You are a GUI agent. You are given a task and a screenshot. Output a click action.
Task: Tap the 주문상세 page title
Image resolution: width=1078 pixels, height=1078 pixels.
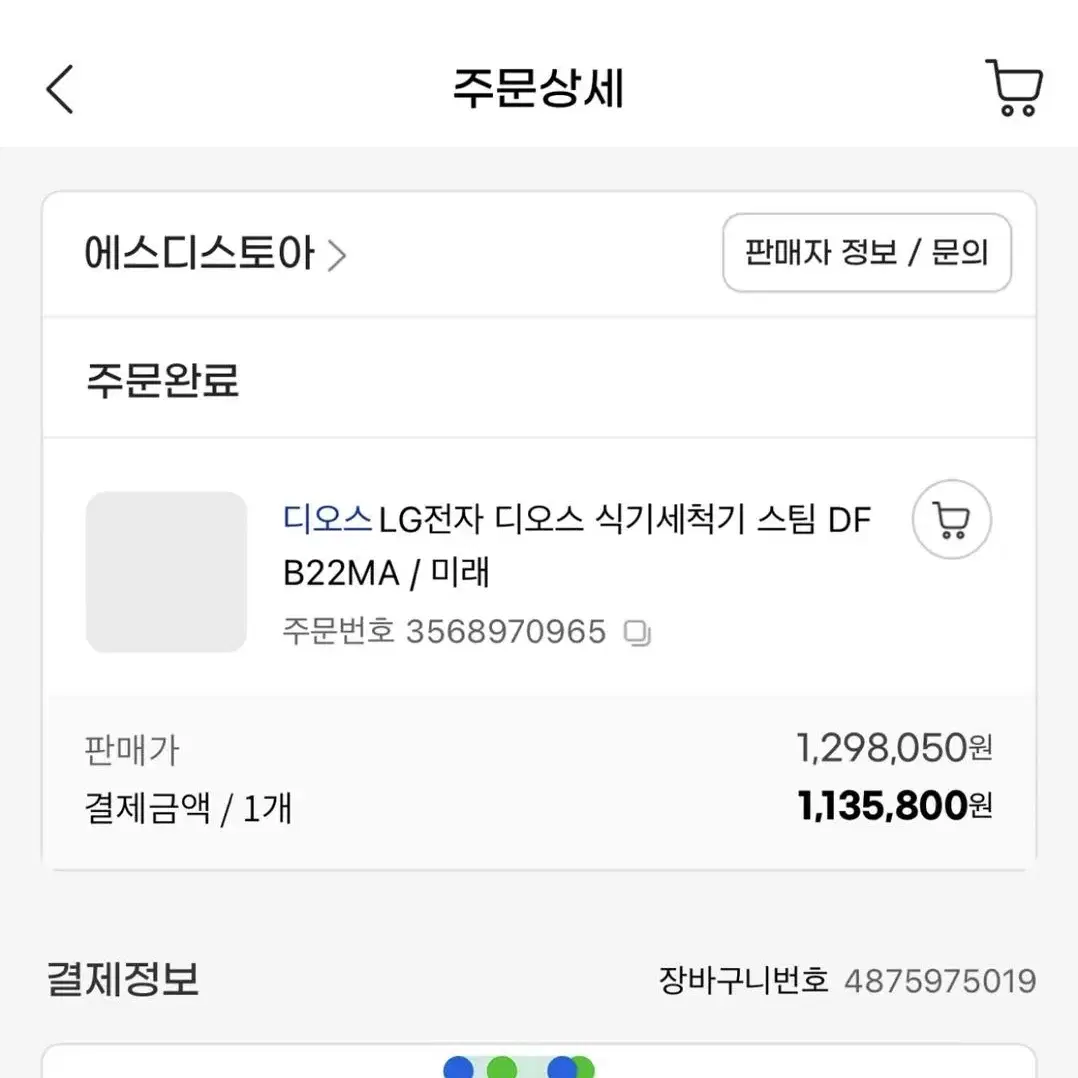(538, 89)
